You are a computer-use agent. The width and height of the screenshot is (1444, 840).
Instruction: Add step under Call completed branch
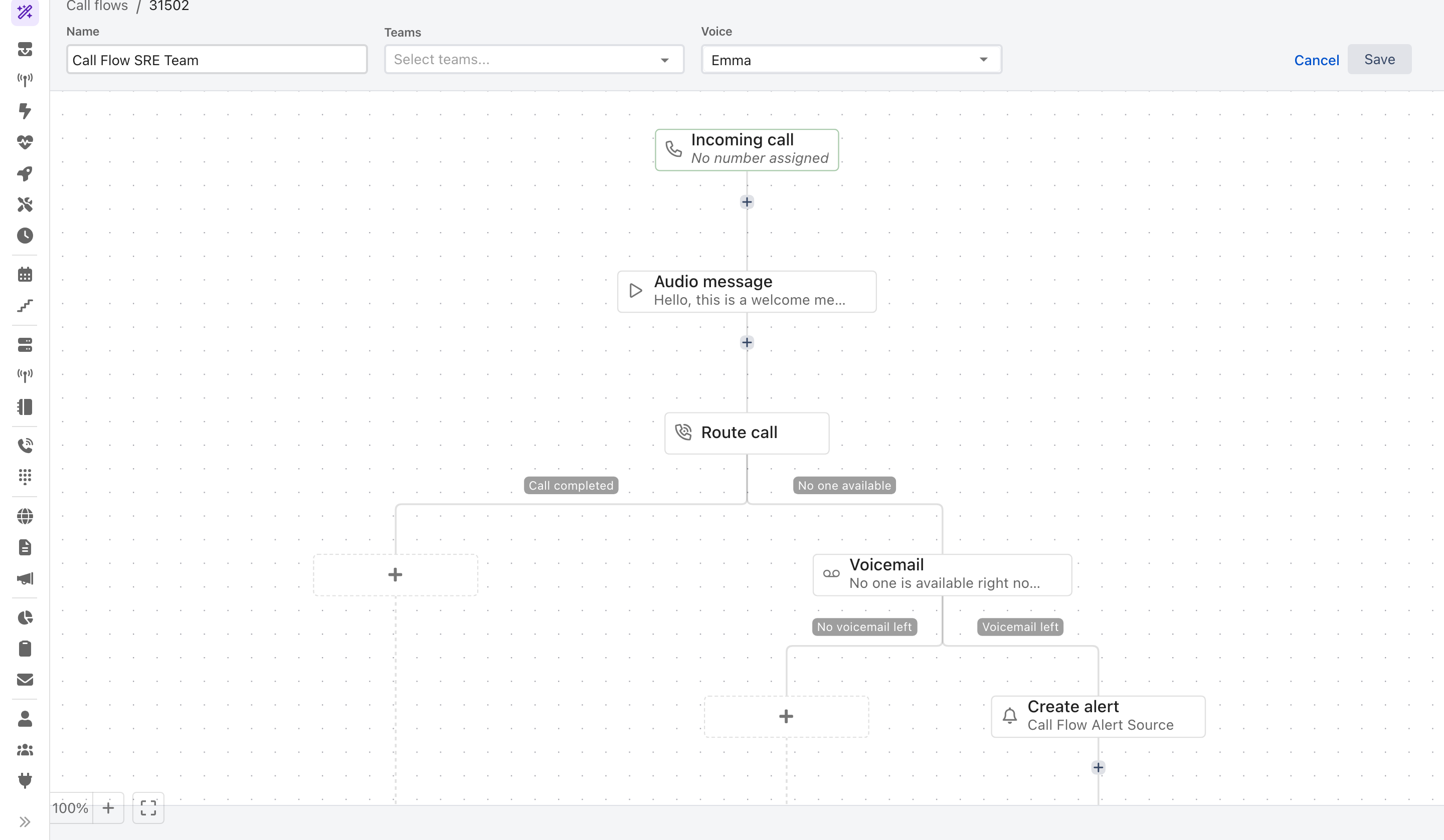396,574
